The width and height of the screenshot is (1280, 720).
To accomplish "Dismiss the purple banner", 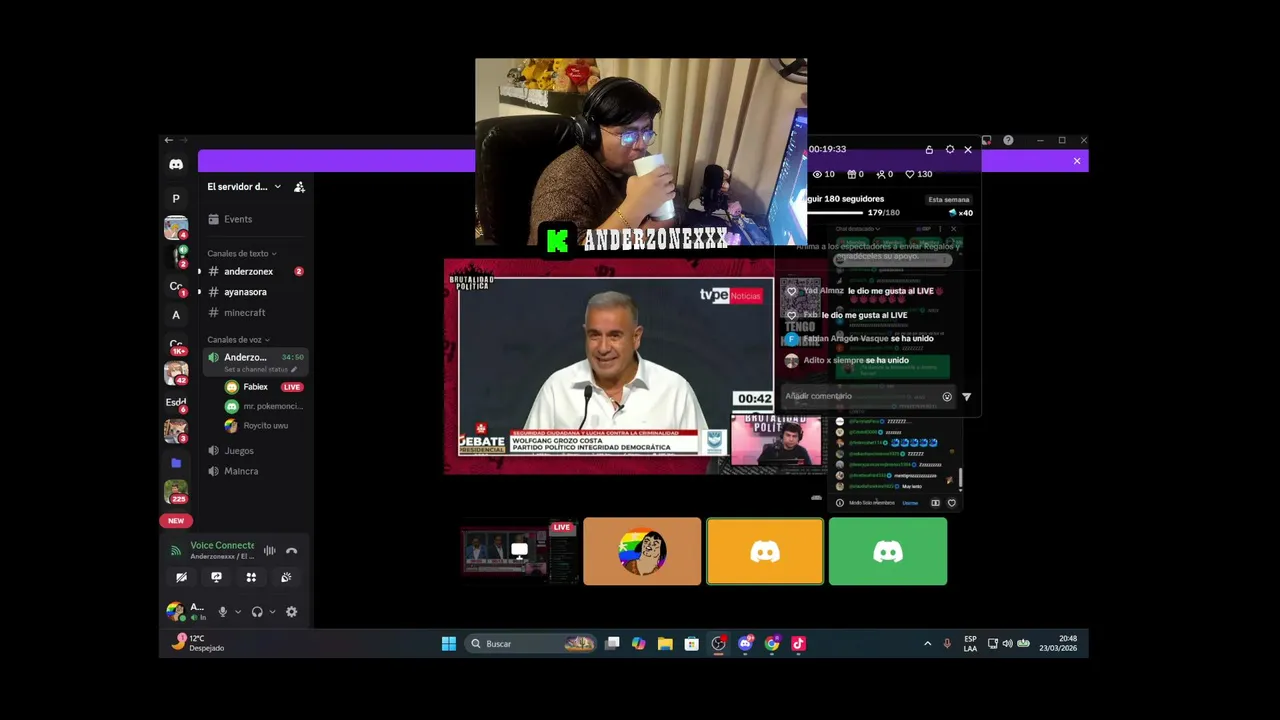I will (1077, 161).
